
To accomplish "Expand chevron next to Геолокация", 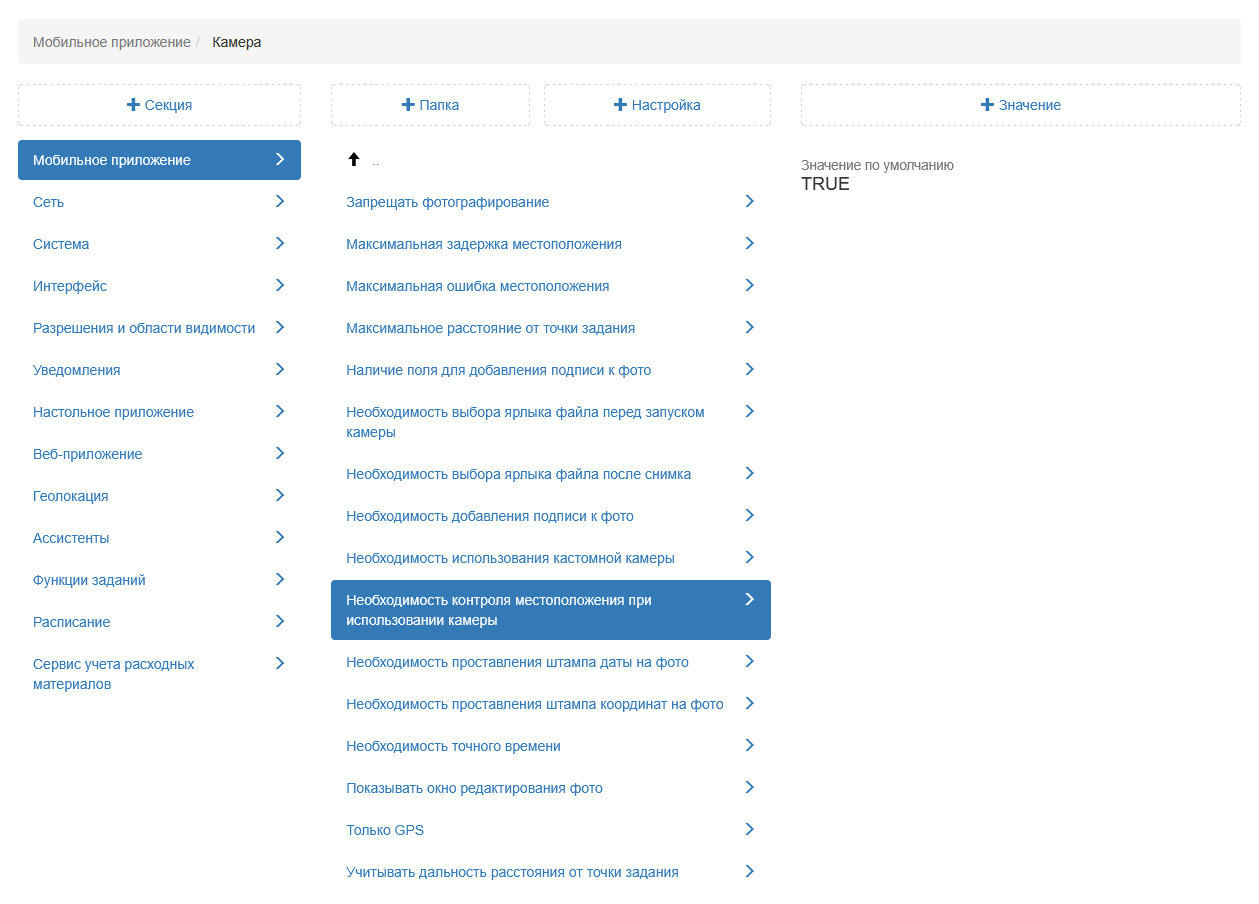I will (x=280, y=496).
